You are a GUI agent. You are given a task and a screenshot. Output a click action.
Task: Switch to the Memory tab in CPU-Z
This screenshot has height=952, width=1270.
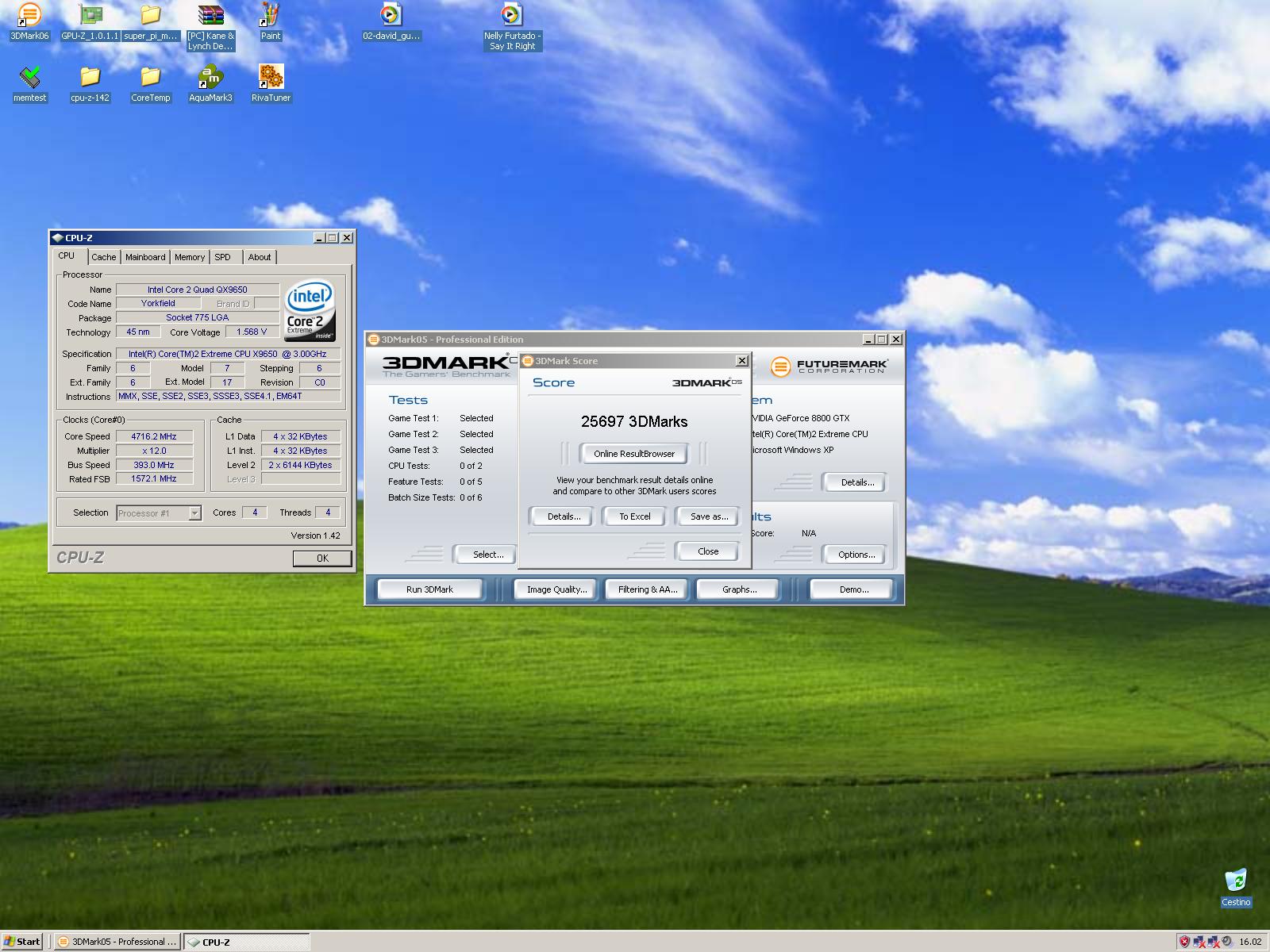(x=190, y=257)
